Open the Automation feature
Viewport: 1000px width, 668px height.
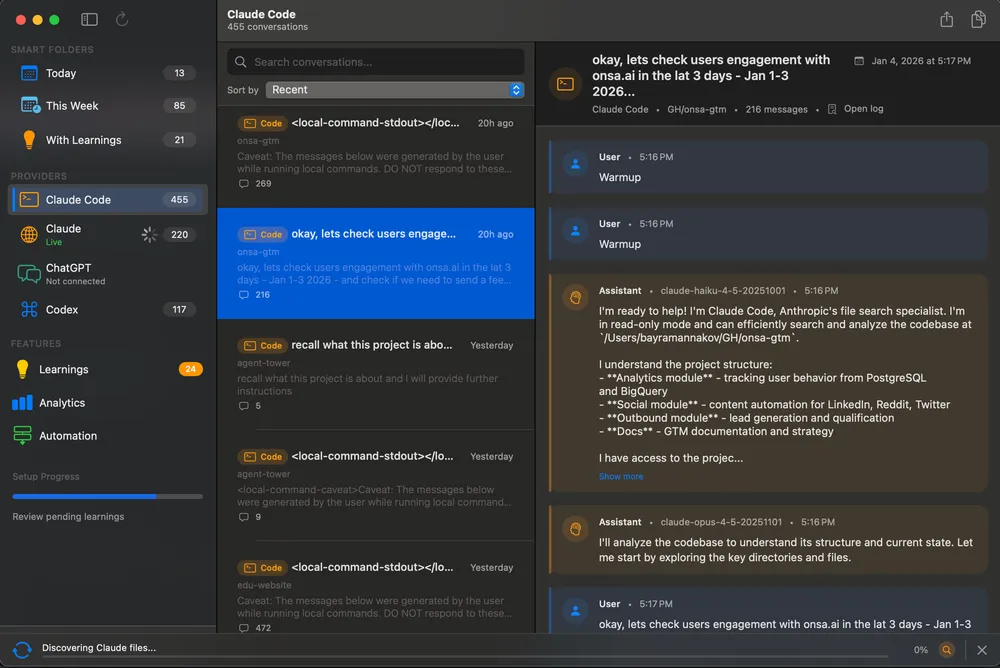click(107, 436)
